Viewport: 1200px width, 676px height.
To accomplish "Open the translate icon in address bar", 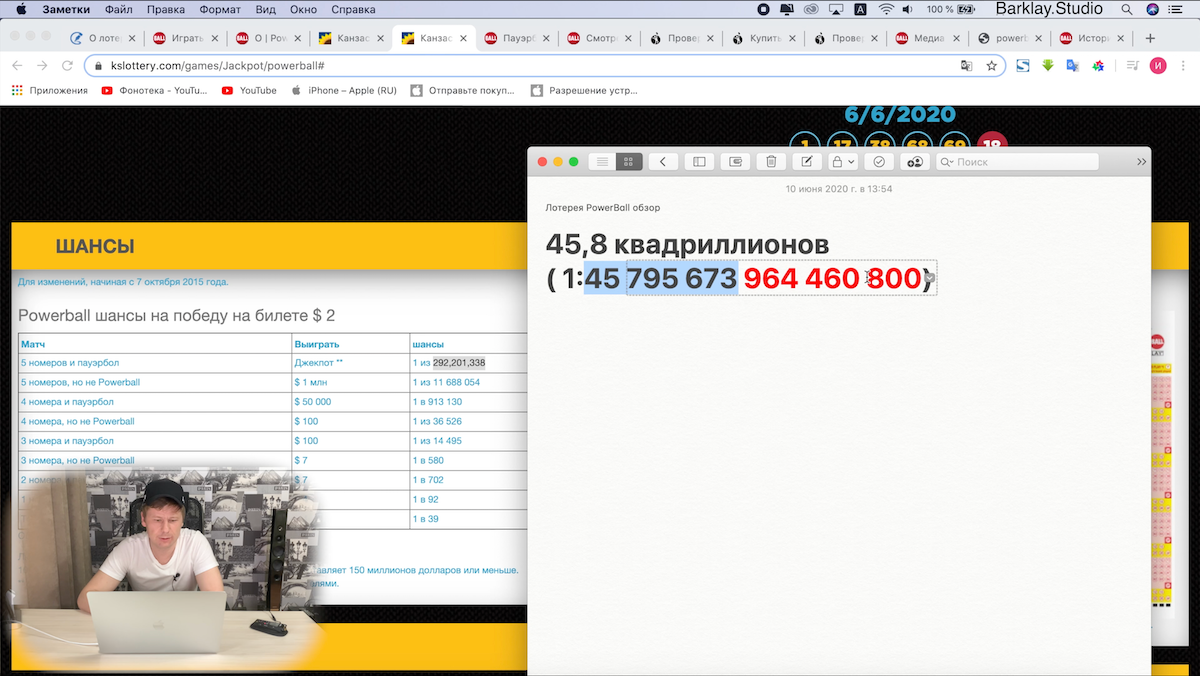I will click(x=966, y=65).
